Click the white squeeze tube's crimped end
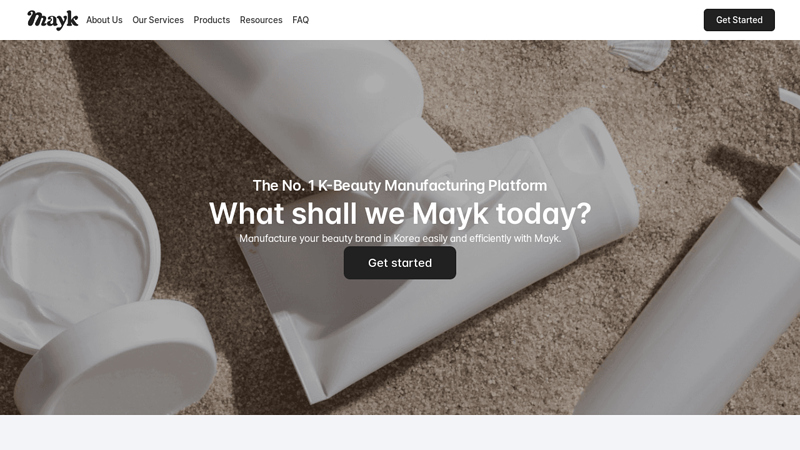This screenshot has width=800, height=450. [301, 357]
